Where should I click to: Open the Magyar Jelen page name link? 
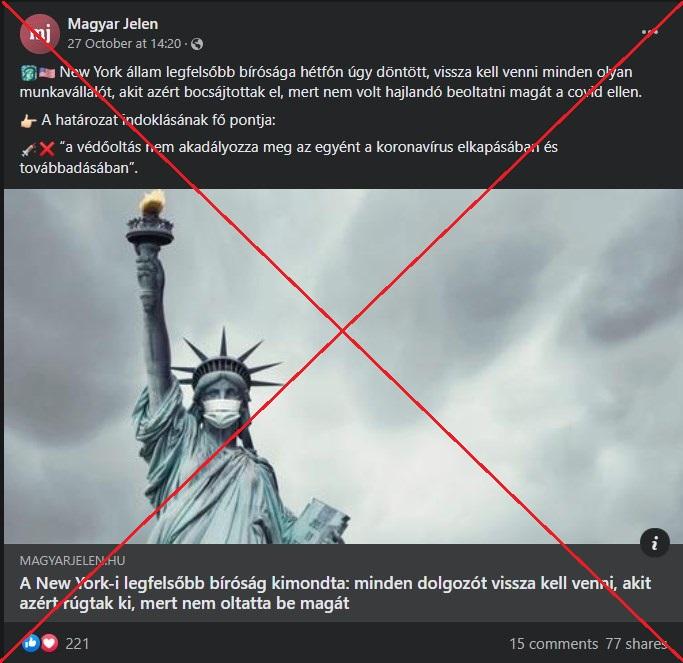pos(113,24)
